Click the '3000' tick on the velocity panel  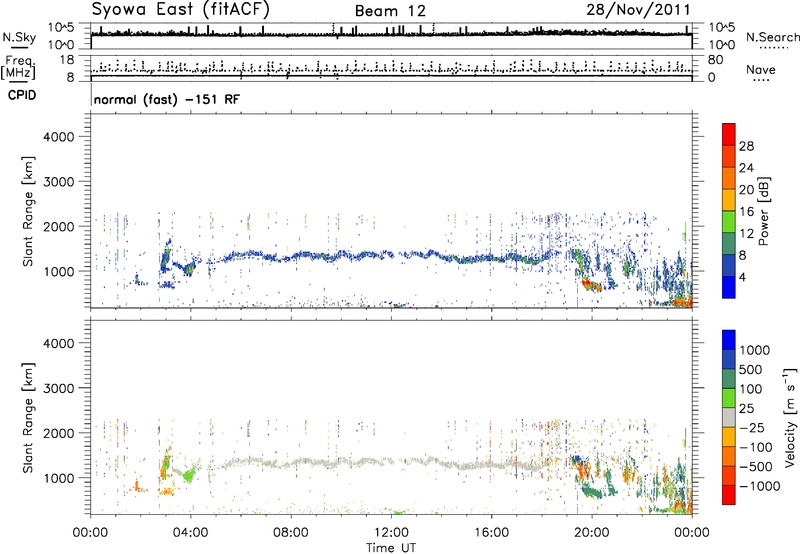click(x=59, y=388)
